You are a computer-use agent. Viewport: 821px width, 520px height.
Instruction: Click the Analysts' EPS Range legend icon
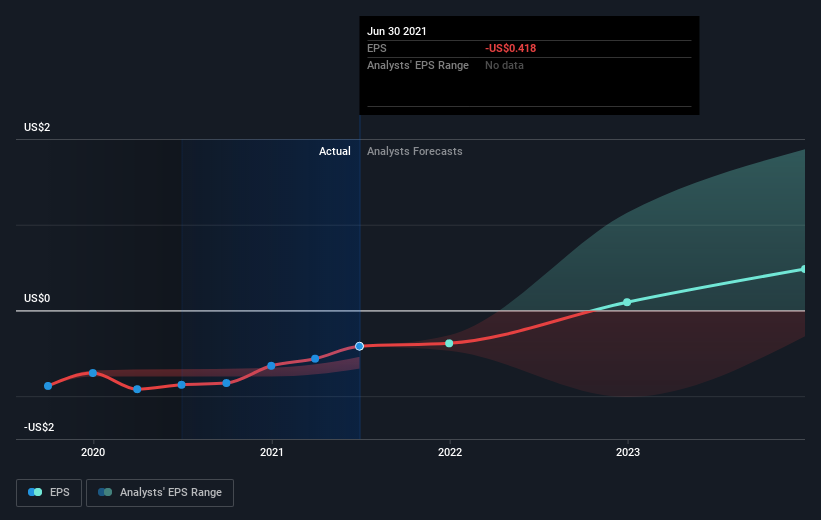(105, 492)
